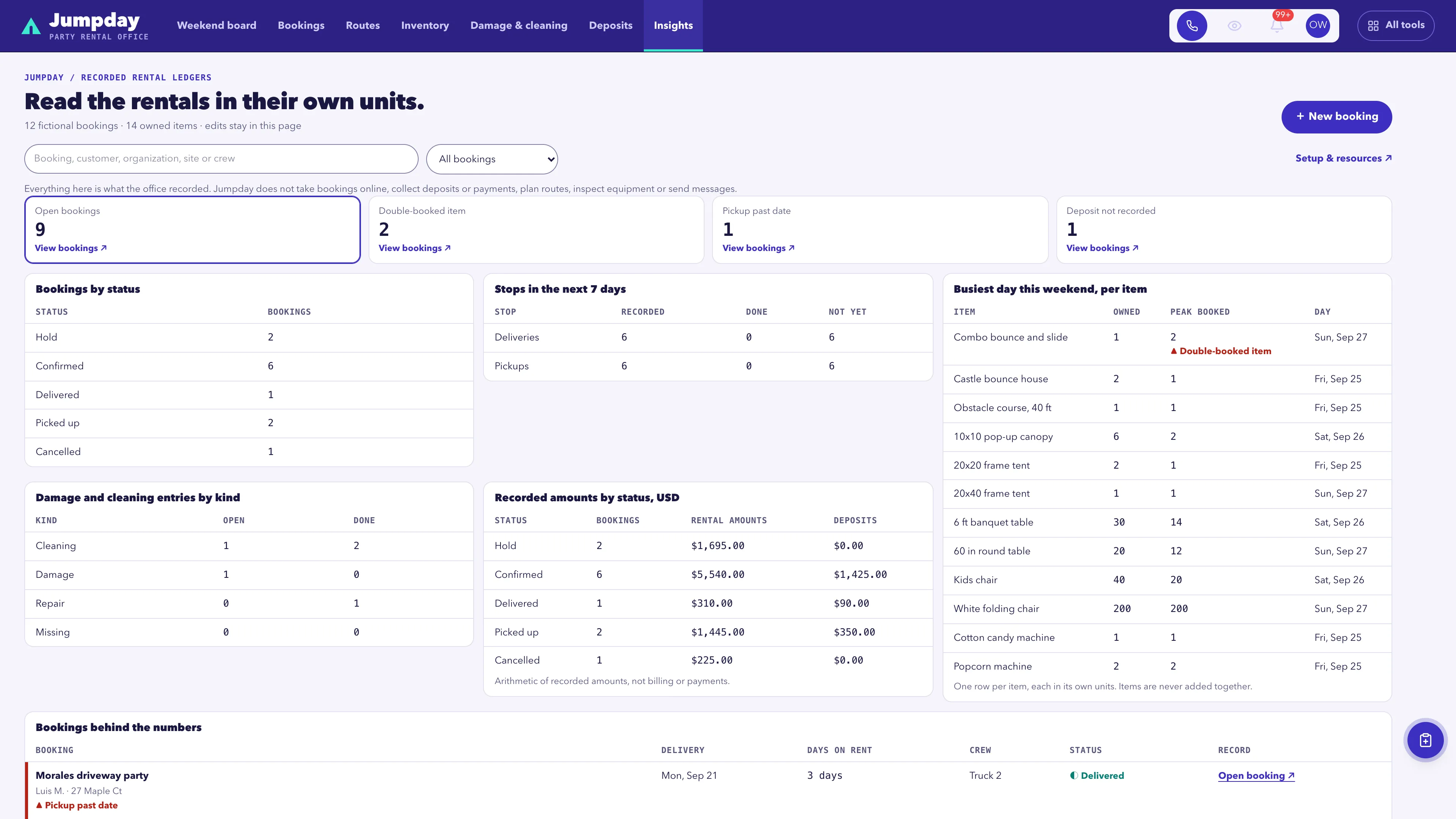1456x819 pixels.
Task: Focus the booking search field
Action: click(x=221, y=159)
